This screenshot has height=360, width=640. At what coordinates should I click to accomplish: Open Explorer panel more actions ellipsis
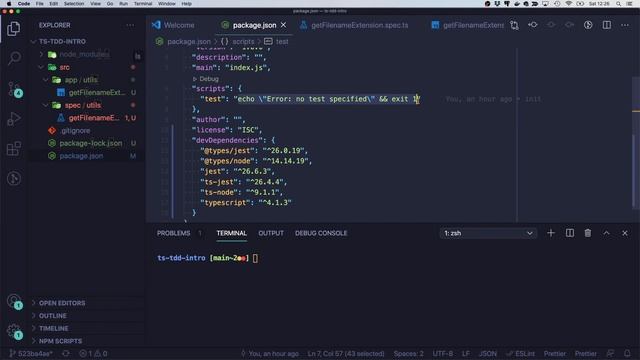point(130,25)
